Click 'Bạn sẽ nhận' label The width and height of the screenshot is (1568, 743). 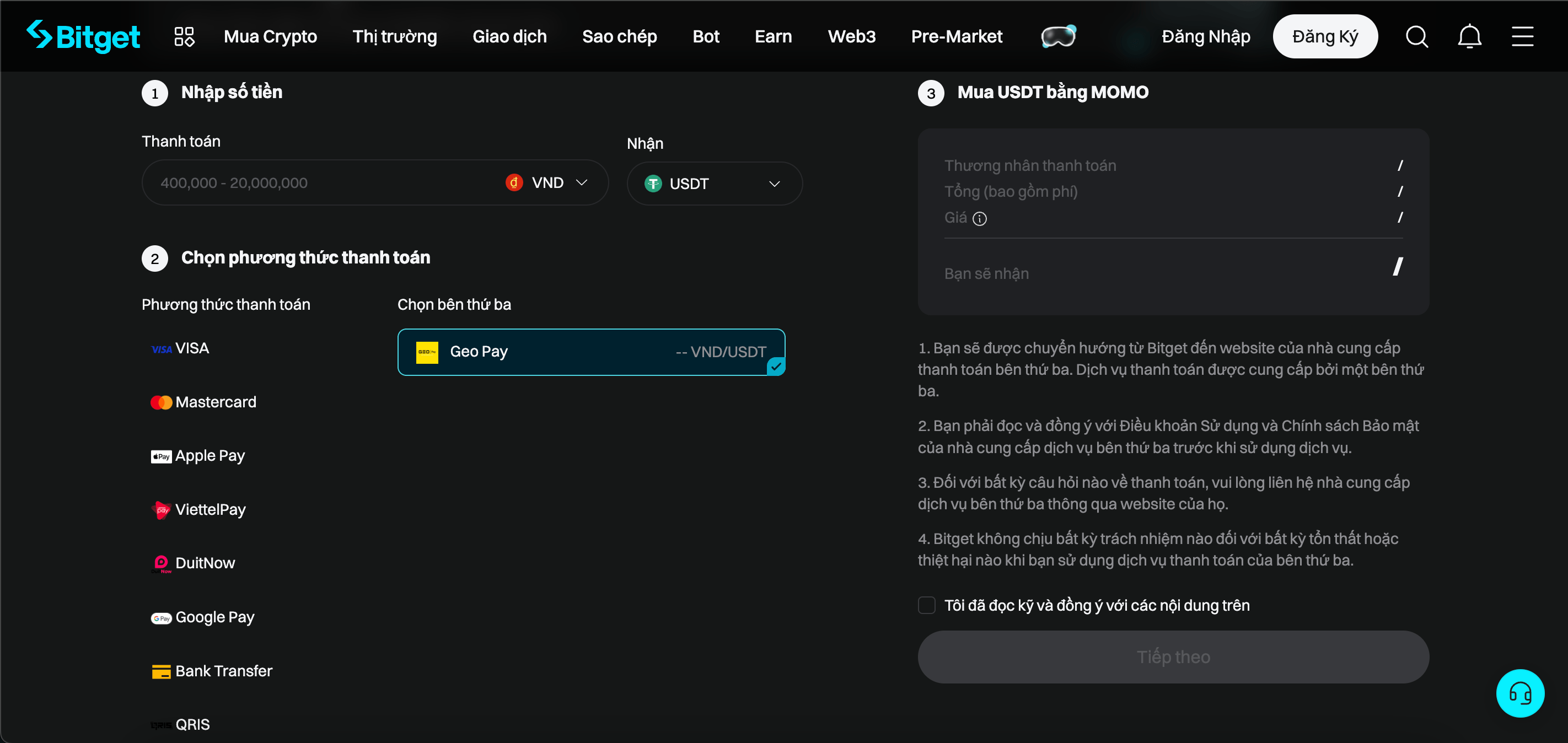click(x=986, y=274)
